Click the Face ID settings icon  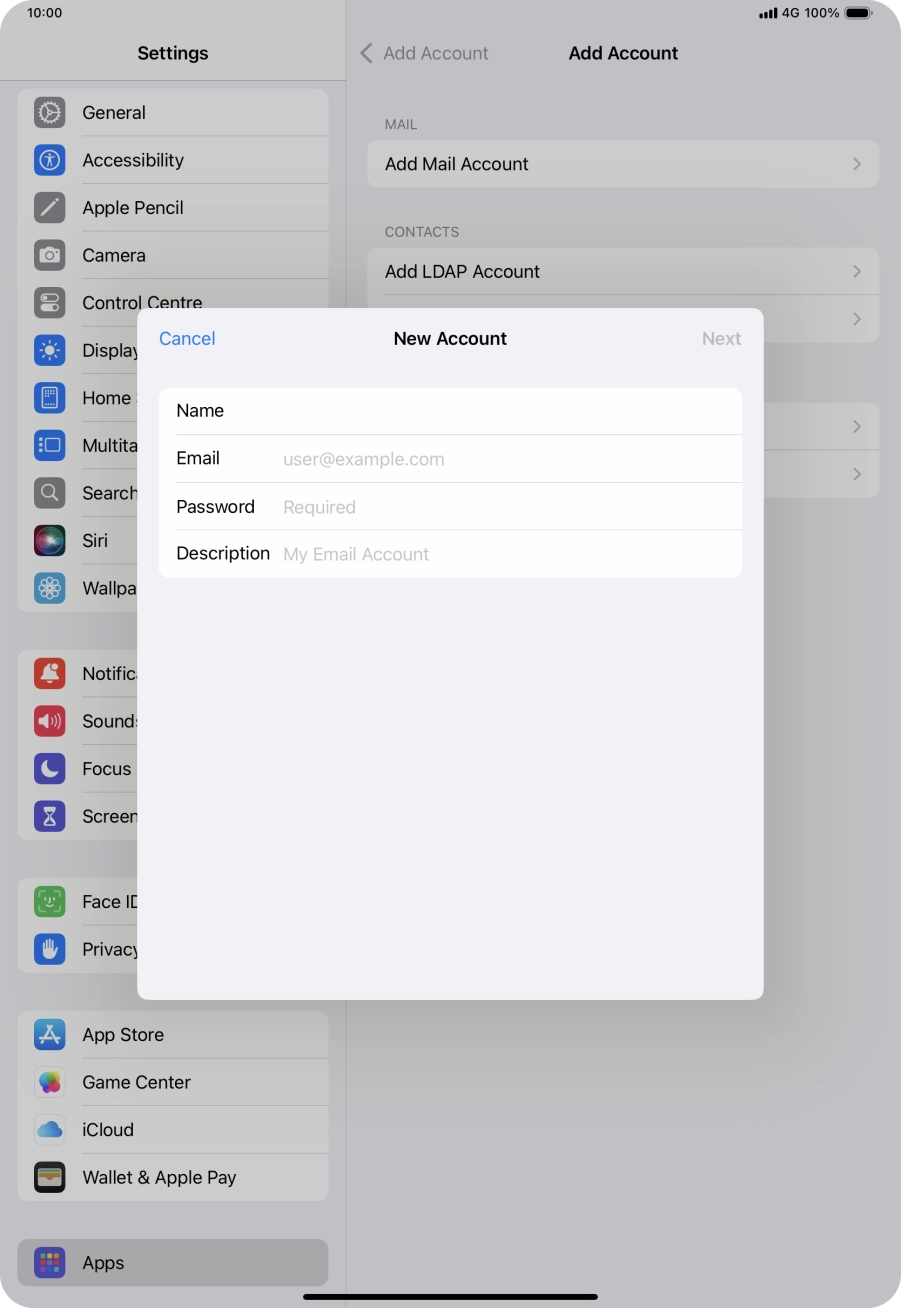[49, 901]
